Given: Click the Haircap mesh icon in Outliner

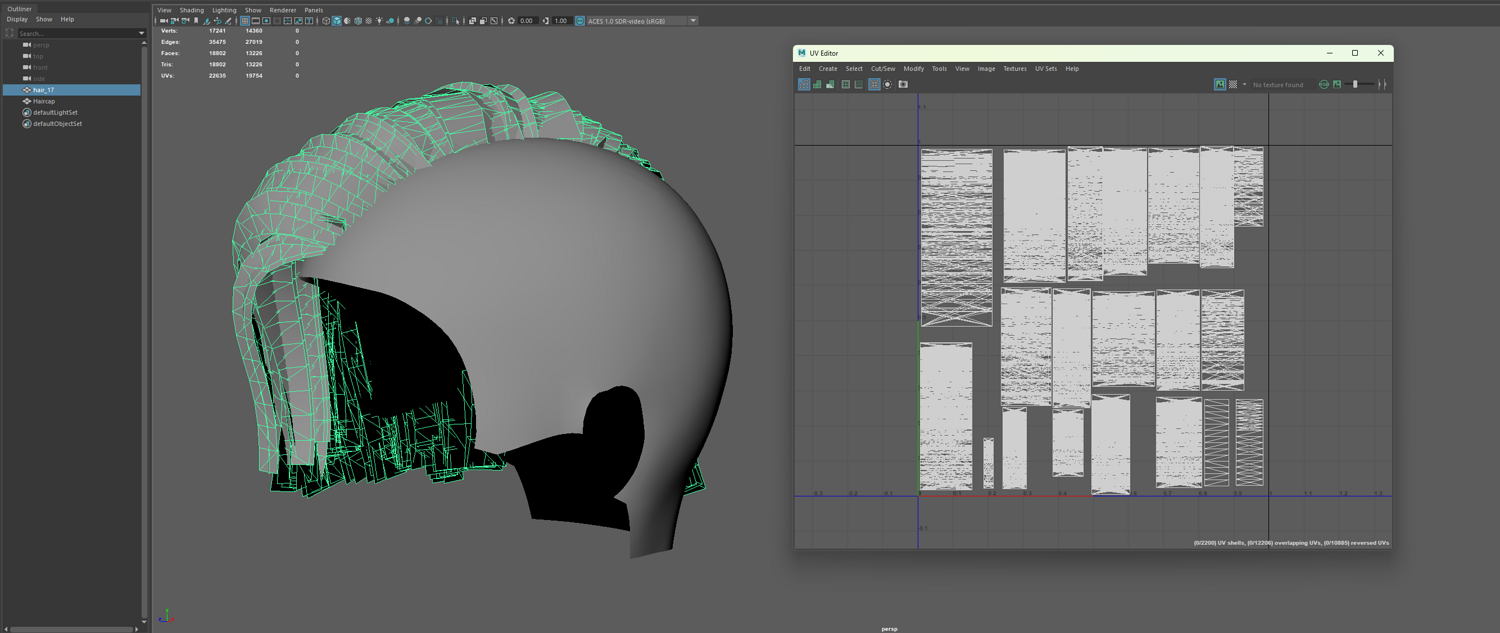Looking at the screenshot, I should [27, 101].
